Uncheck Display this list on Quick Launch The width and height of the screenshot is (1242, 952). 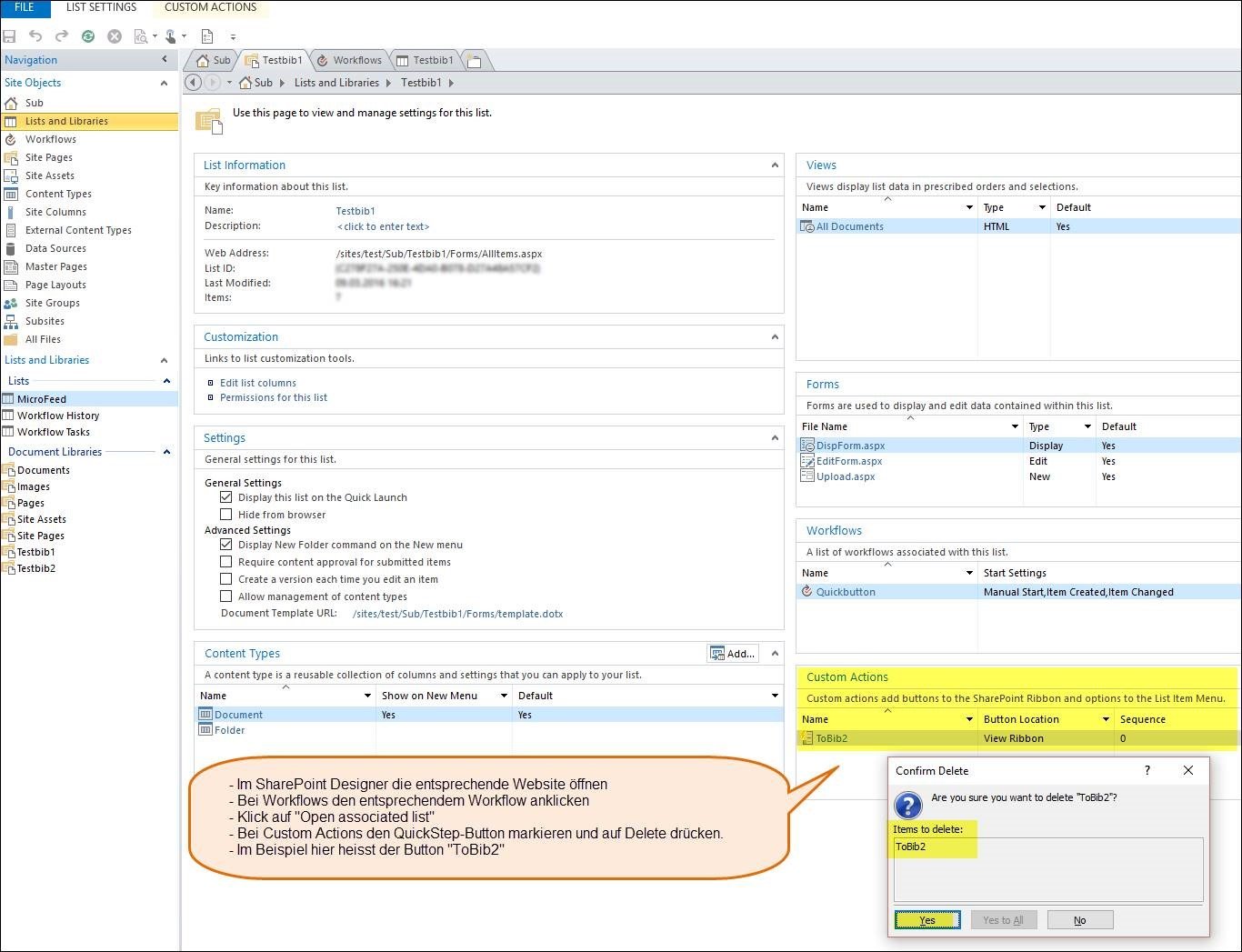coord(226,497)
